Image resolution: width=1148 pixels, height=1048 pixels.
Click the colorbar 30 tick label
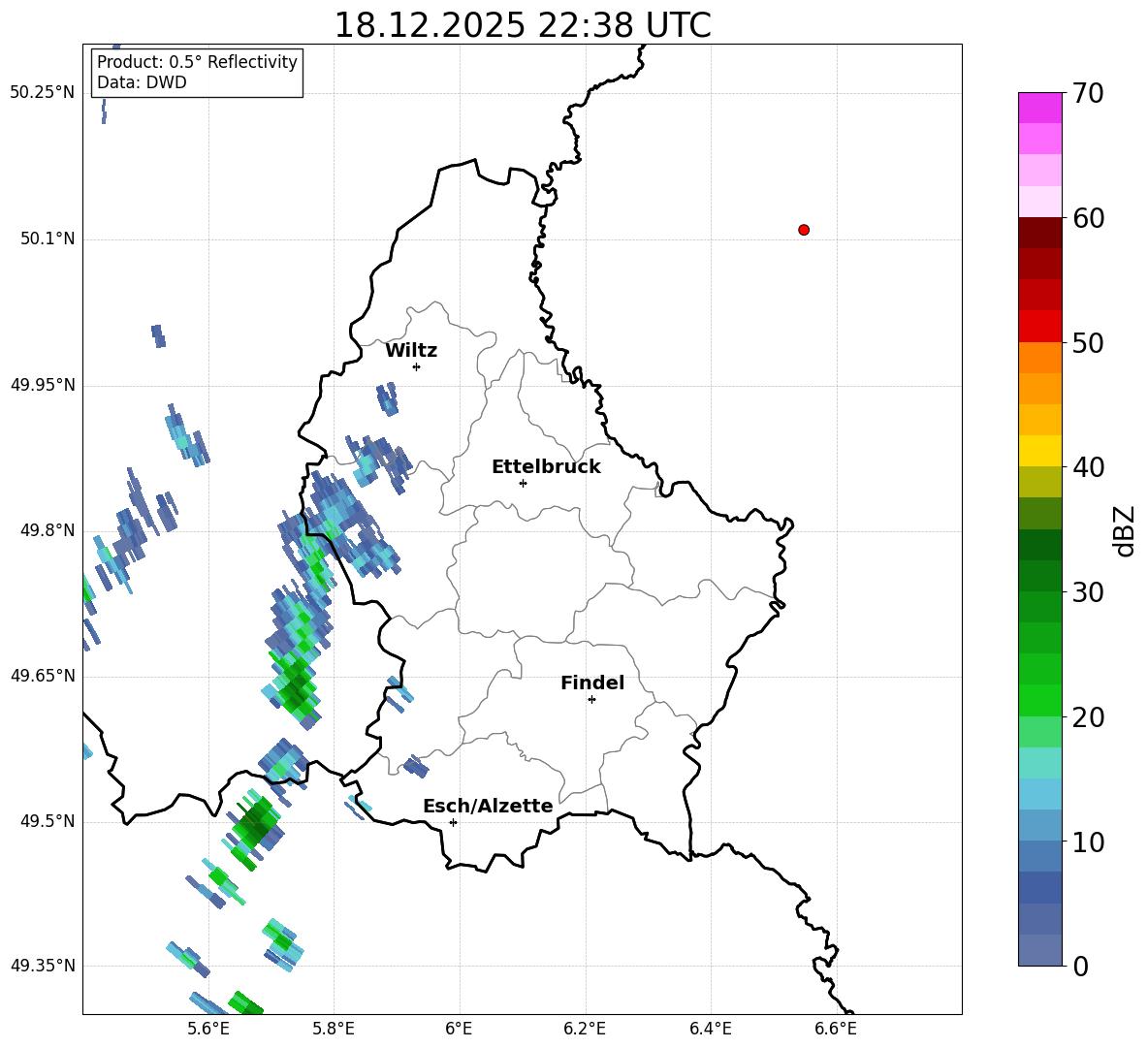(x=1088, y=592)
